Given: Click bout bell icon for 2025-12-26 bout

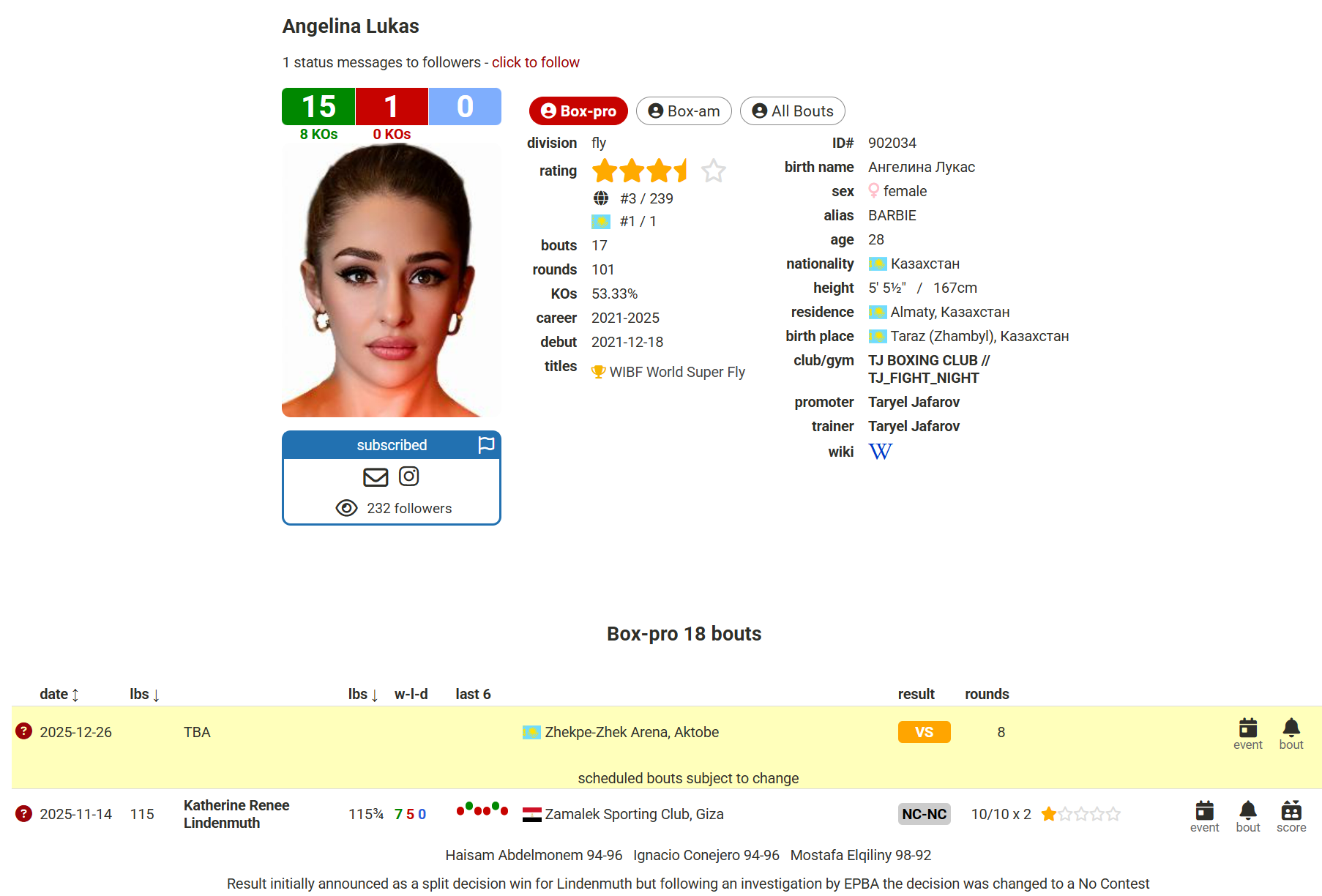Looking at the screenshot, I should tap(1291, 728).
